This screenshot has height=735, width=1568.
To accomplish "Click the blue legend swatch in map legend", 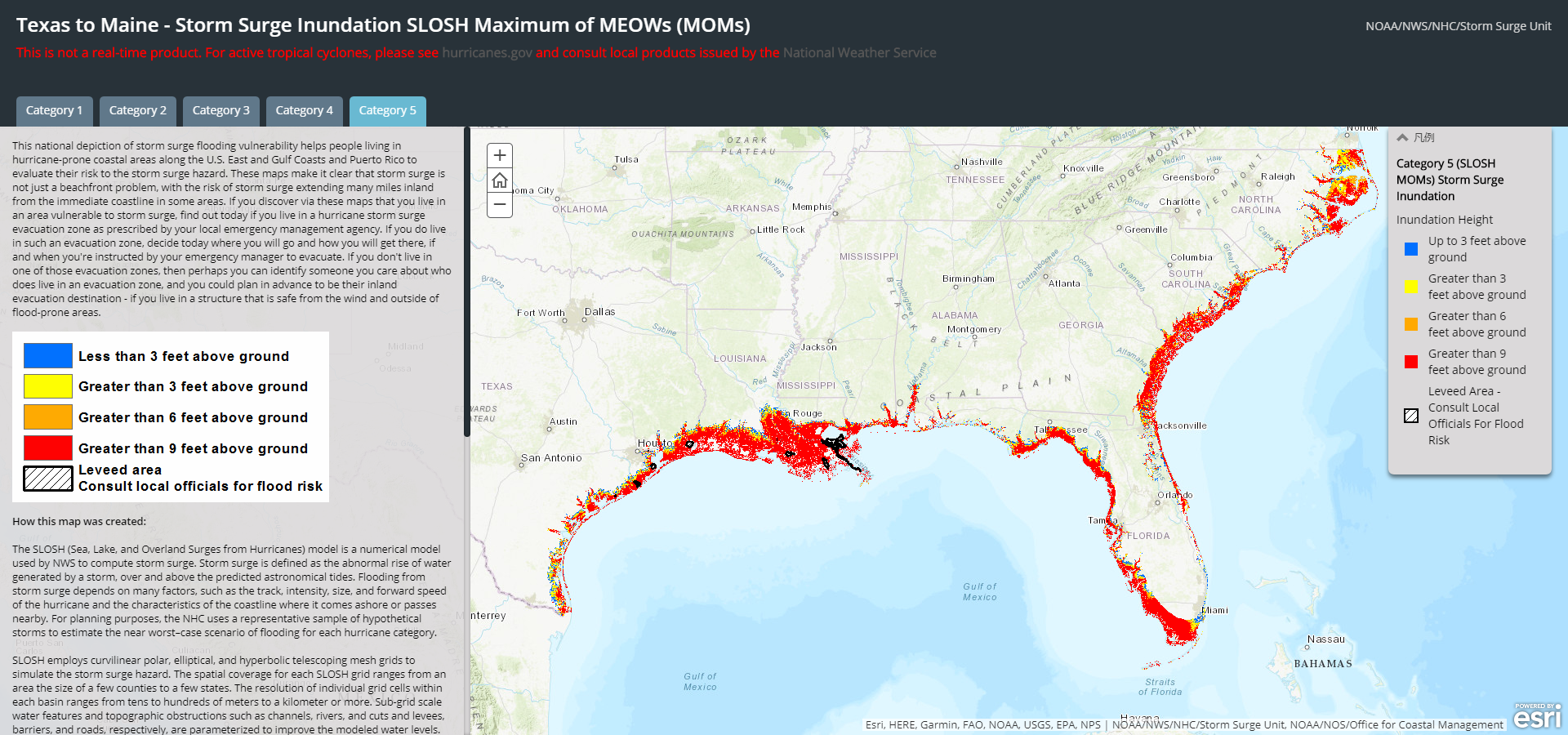I will [x=1410, y=249].
